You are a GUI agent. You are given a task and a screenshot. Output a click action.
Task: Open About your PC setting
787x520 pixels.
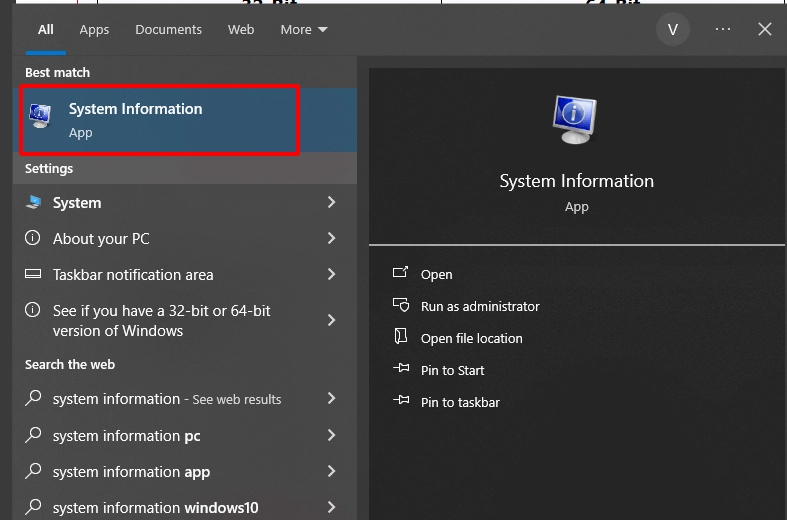[x=185, y=238]
